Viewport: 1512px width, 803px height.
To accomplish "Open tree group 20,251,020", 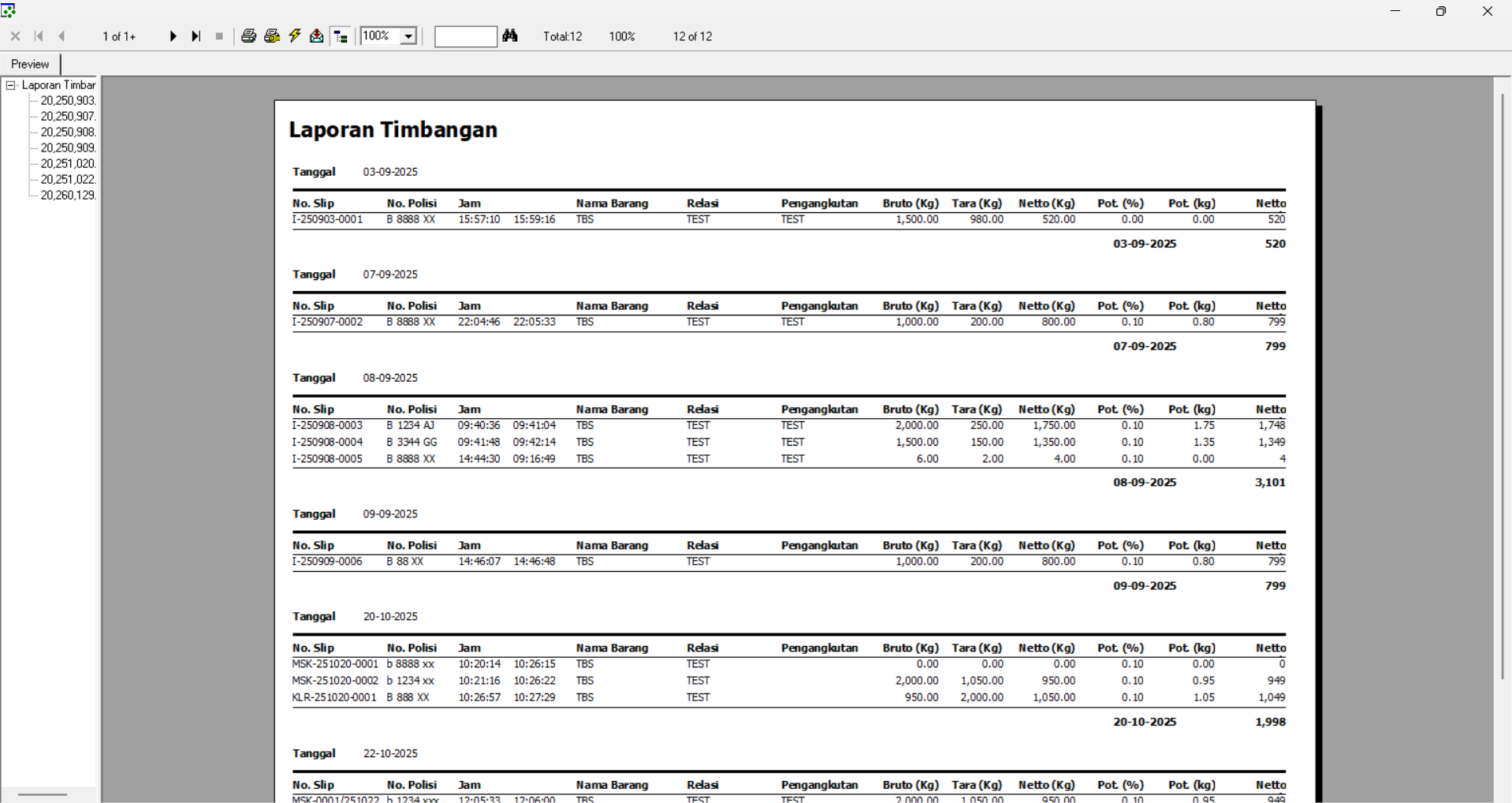I will point(68,164).
